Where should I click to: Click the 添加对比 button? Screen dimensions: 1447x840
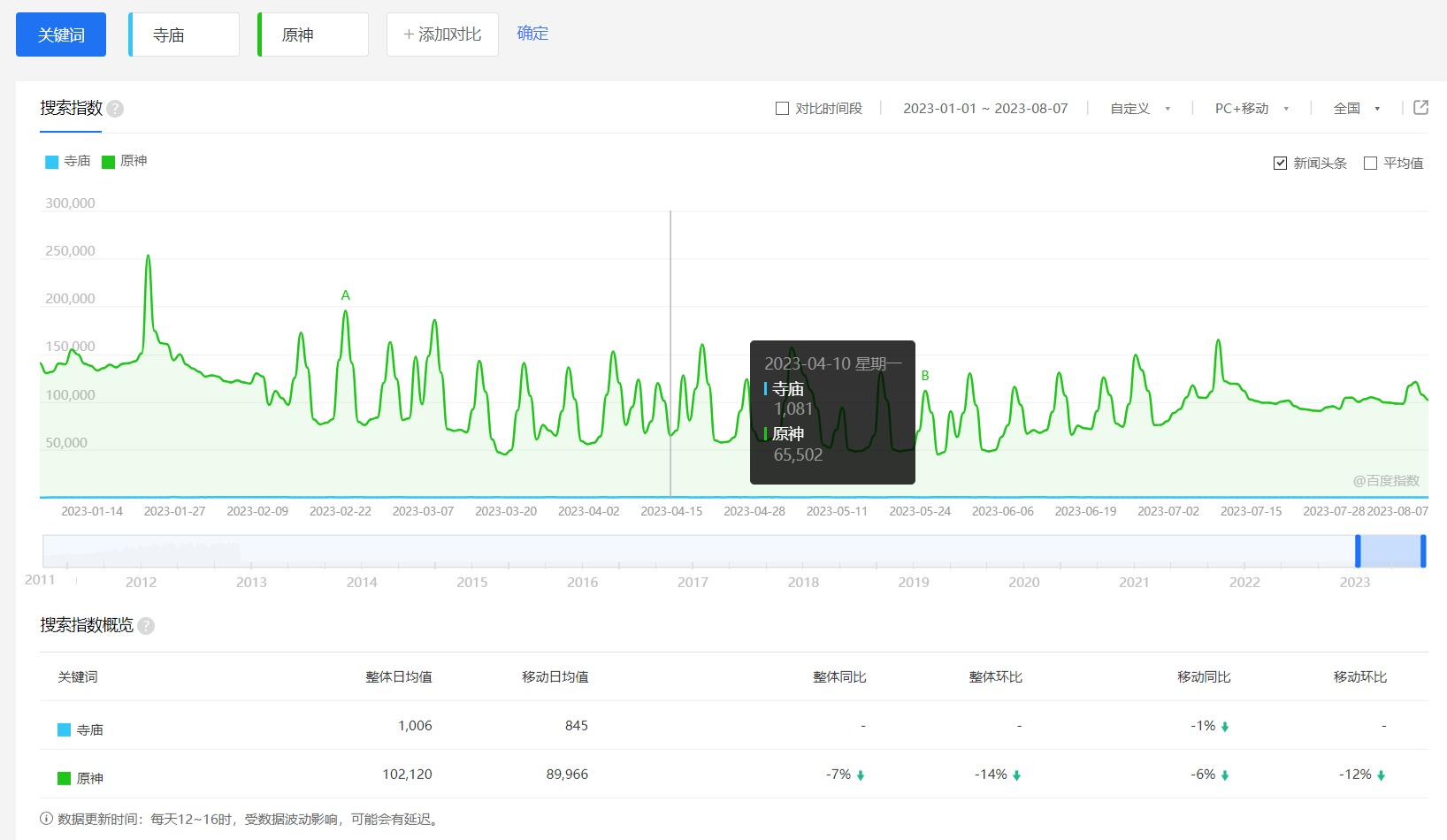coord(442,34)
